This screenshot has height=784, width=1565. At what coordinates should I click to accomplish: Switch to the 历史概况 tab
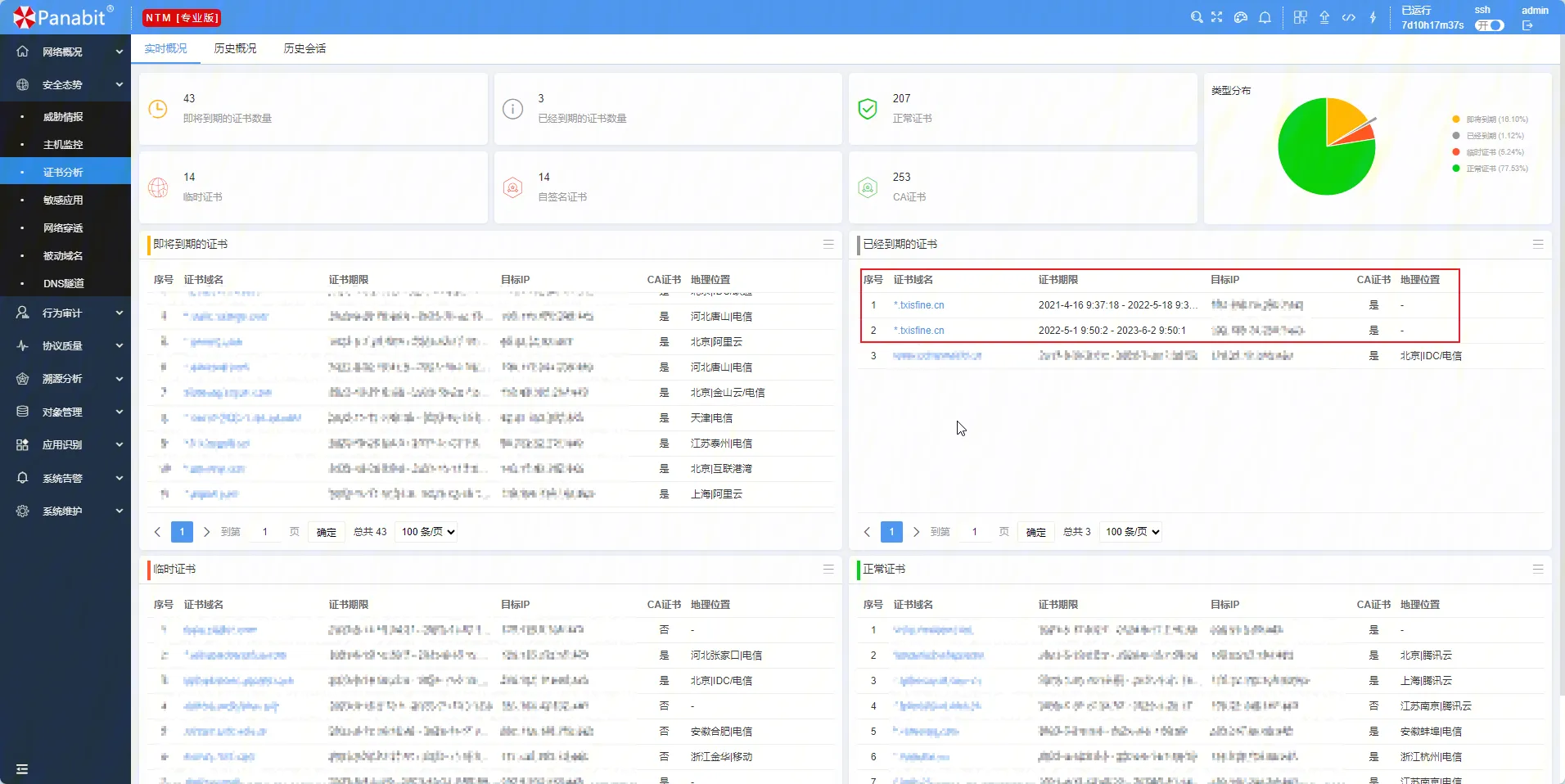coord(235,48)
